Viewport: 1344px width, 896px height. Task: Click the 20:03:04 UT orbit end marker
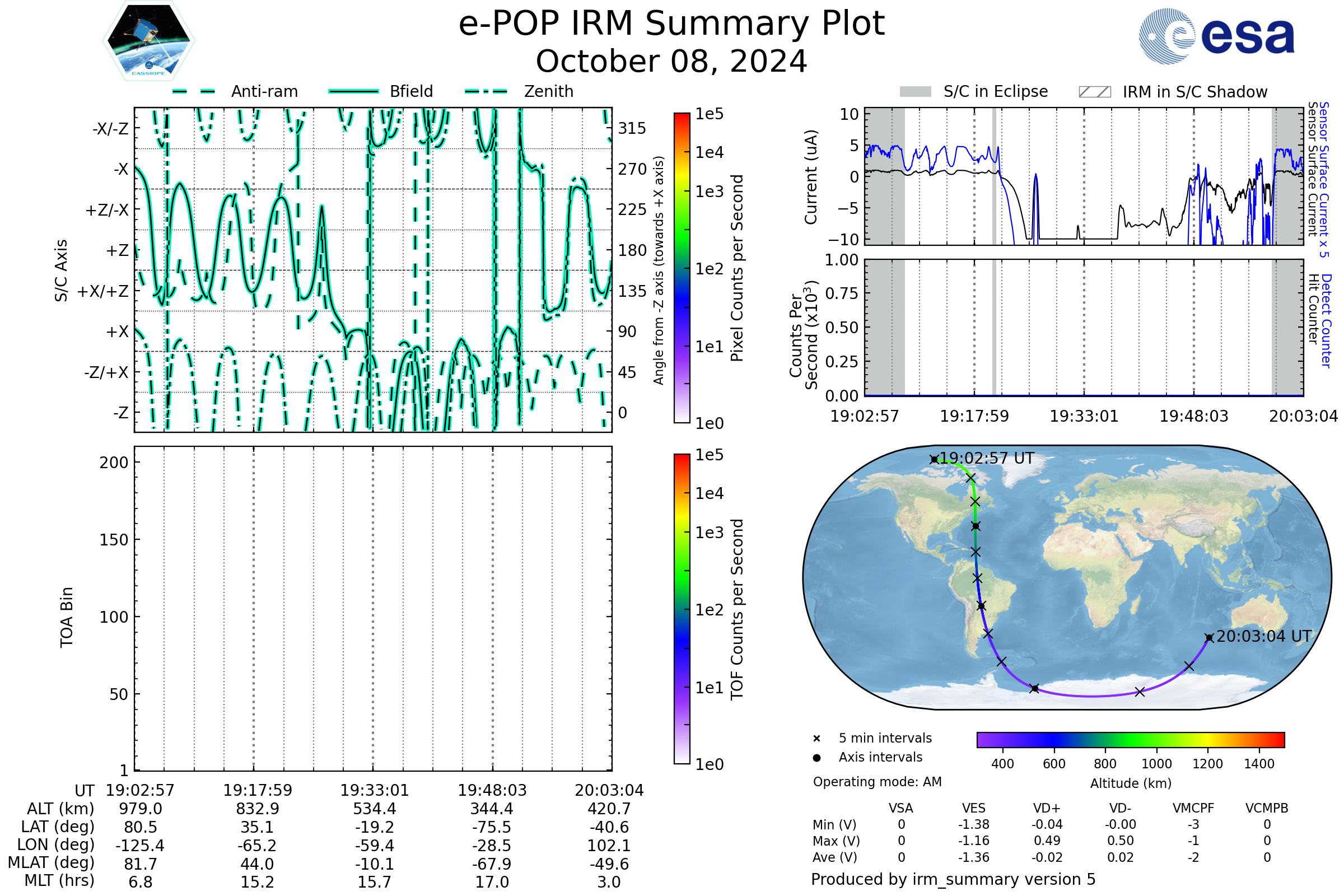(x=1209, y=638)
